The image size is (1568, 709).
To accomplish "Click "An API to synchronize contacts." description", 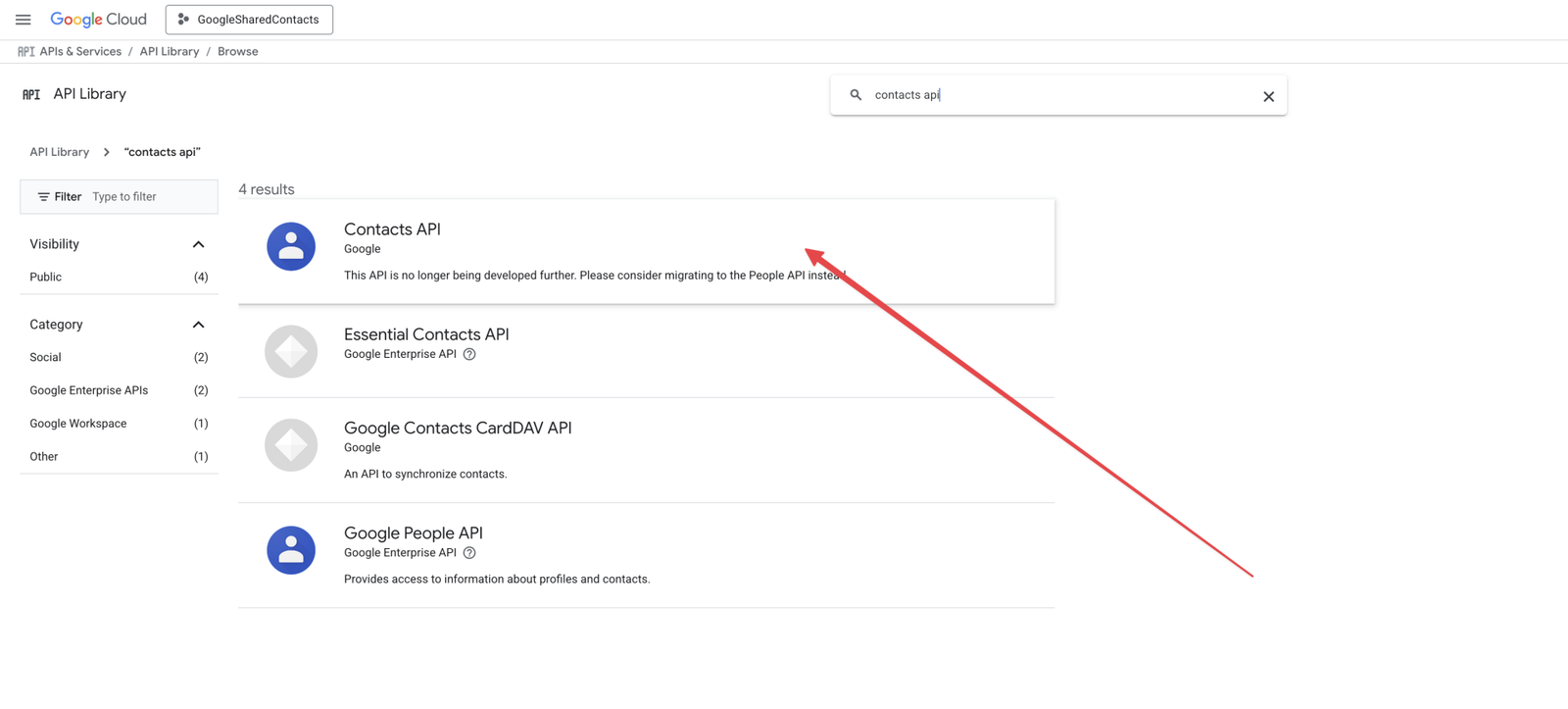I will click(425, 474).
